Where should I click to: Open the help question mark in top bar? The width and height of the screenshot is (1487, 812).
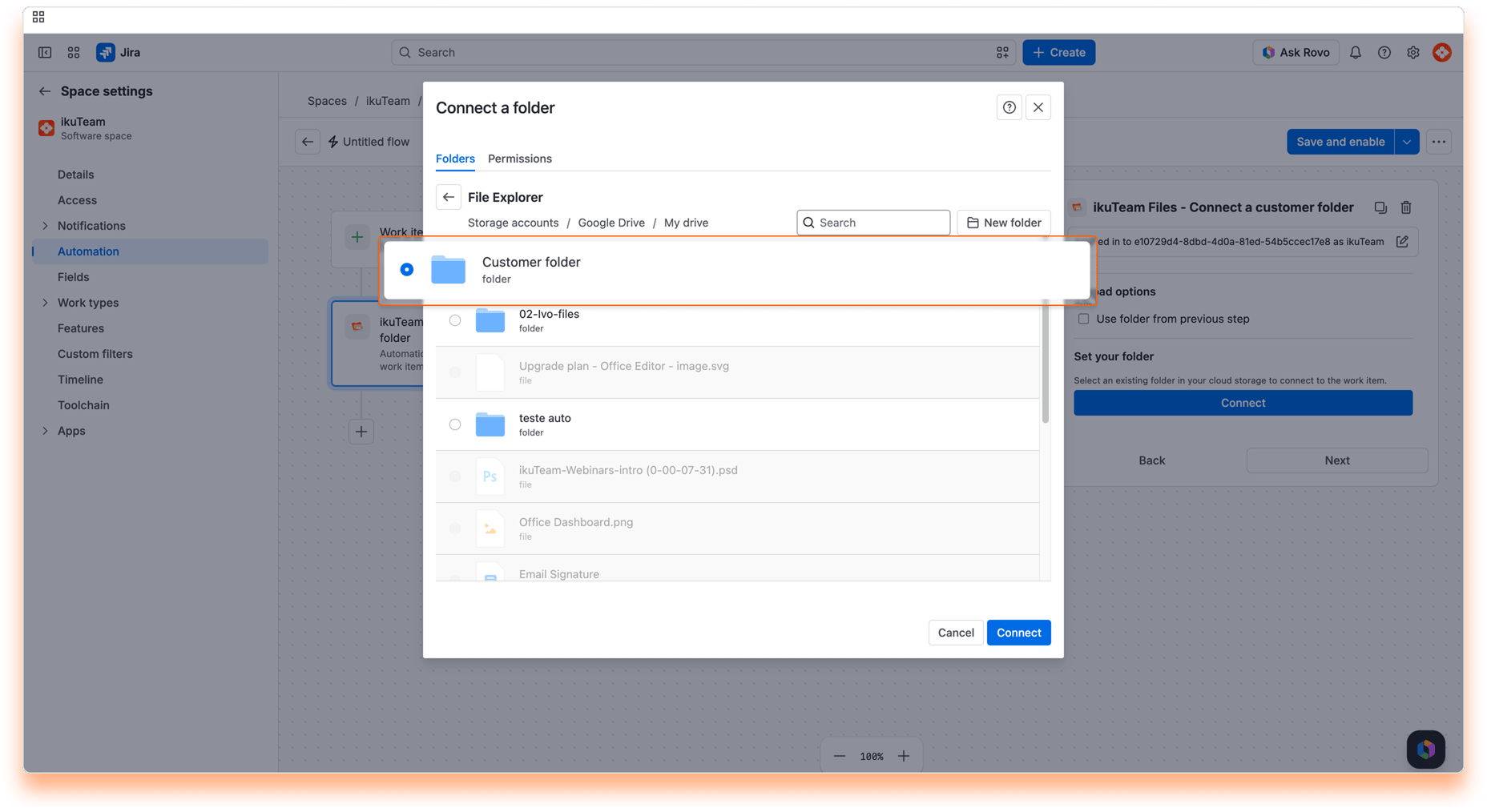pyautogui.click(x=1384, y=52)
